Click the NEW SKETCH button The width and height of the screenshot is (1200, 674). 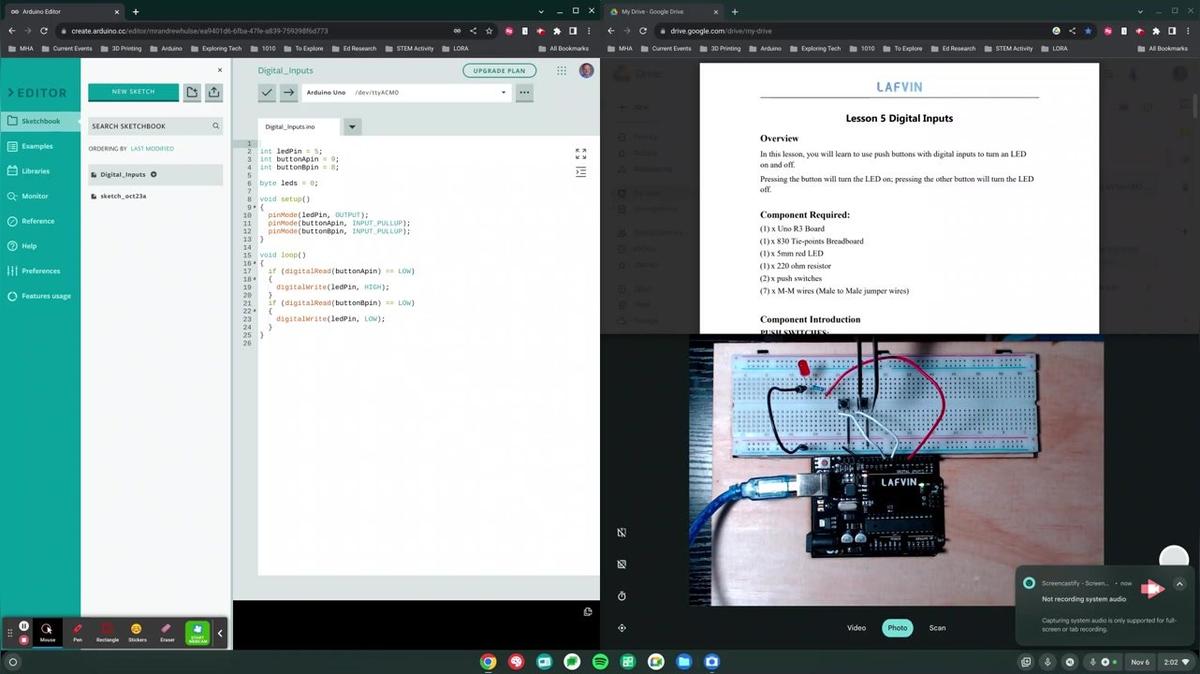click(133, 92)
